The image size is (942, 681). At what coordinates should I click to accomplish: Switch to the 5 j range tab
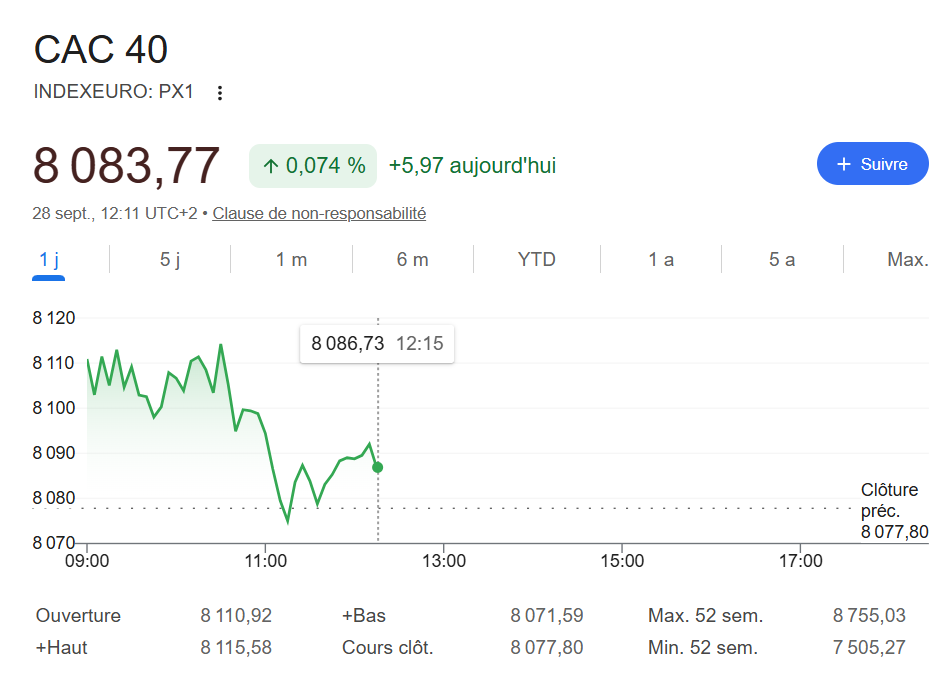coord(170,260)
